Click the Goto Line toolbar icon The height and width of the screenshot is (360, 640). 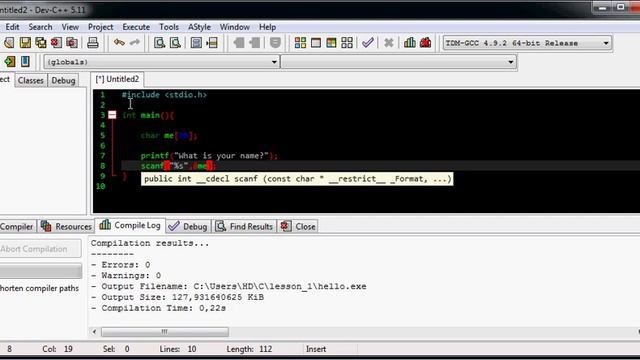(212, 42)
